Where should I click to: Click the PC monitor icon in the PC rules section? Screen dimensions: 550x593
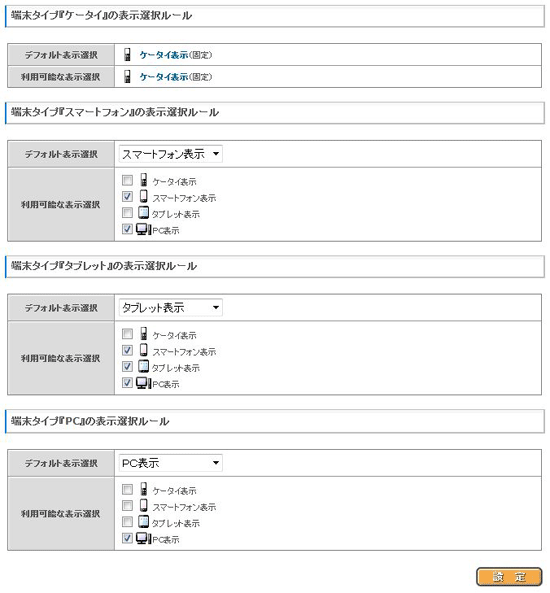[x=143, y=538]
